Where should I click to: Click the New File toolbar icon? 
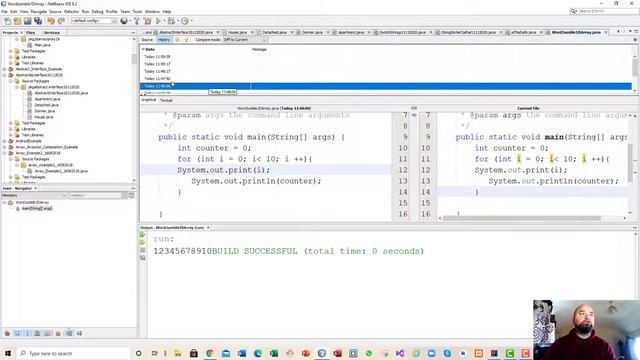tap(7, 21)
